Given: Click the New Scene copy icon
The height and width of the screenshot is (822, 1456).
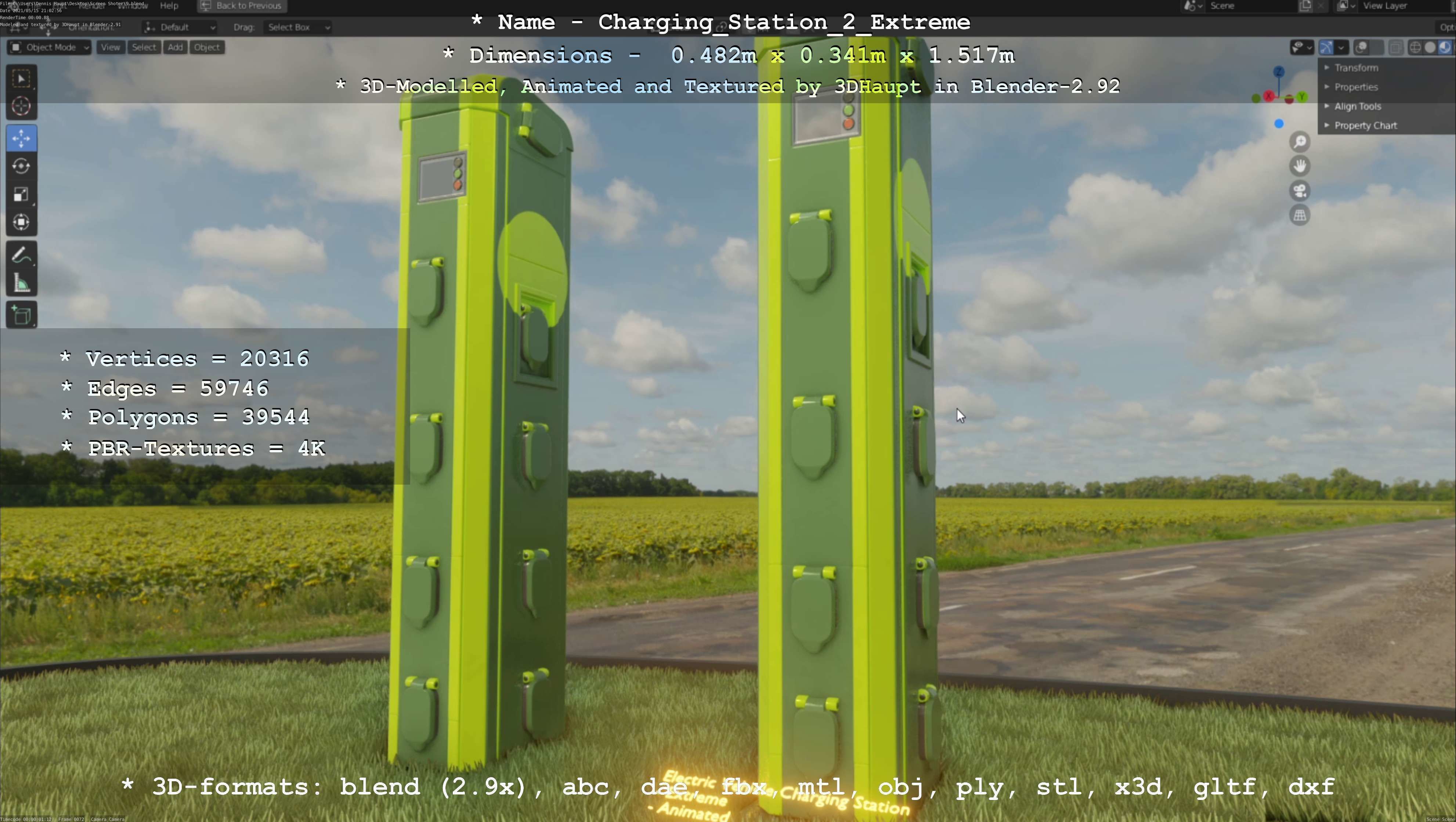Looking at the screenshot, I should pyautogui.click(x=1305, y=6).
